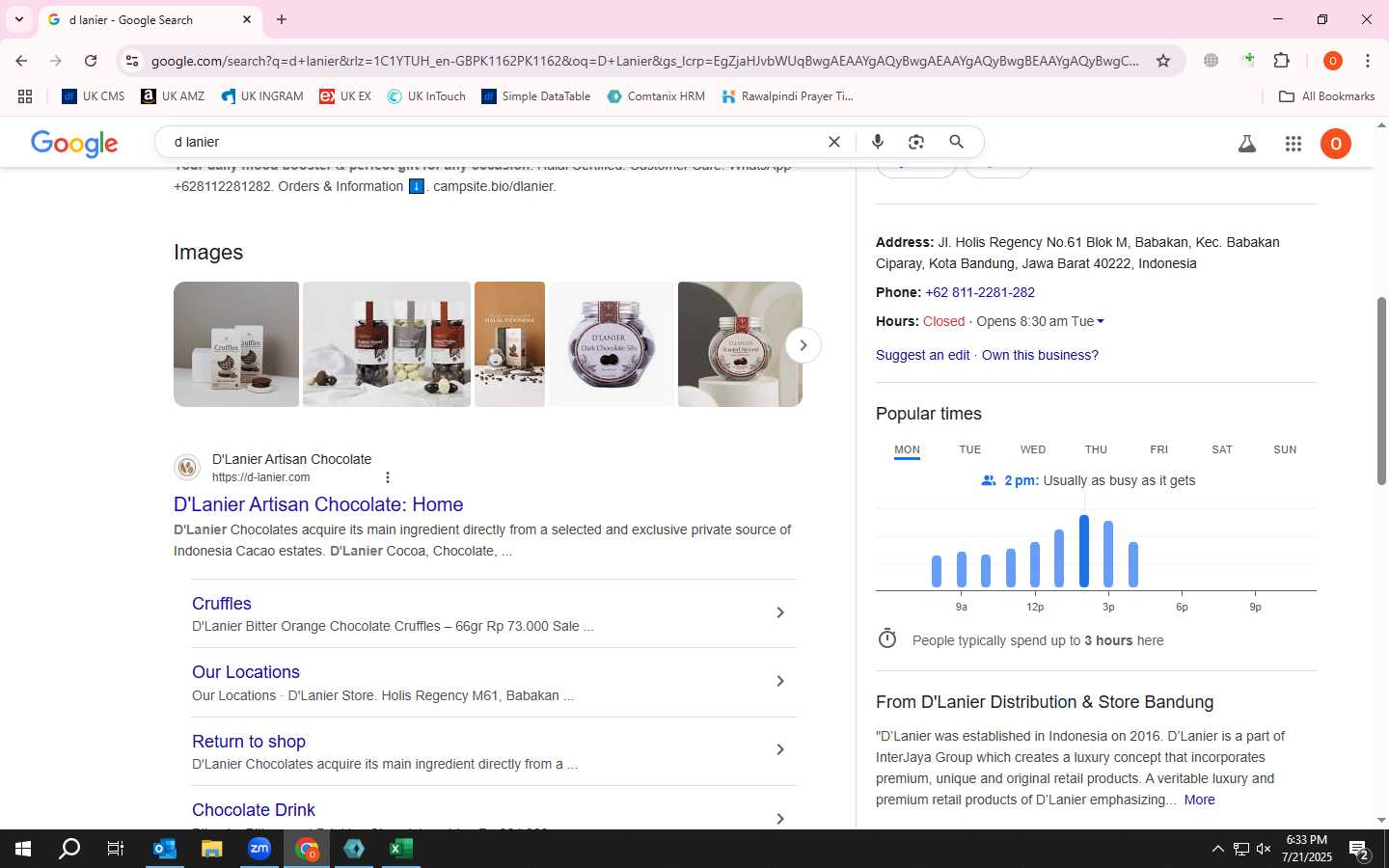Click the 2 pm peak bar in chart
Screen dimensions: 1389x868
(x=1084, y=552)
